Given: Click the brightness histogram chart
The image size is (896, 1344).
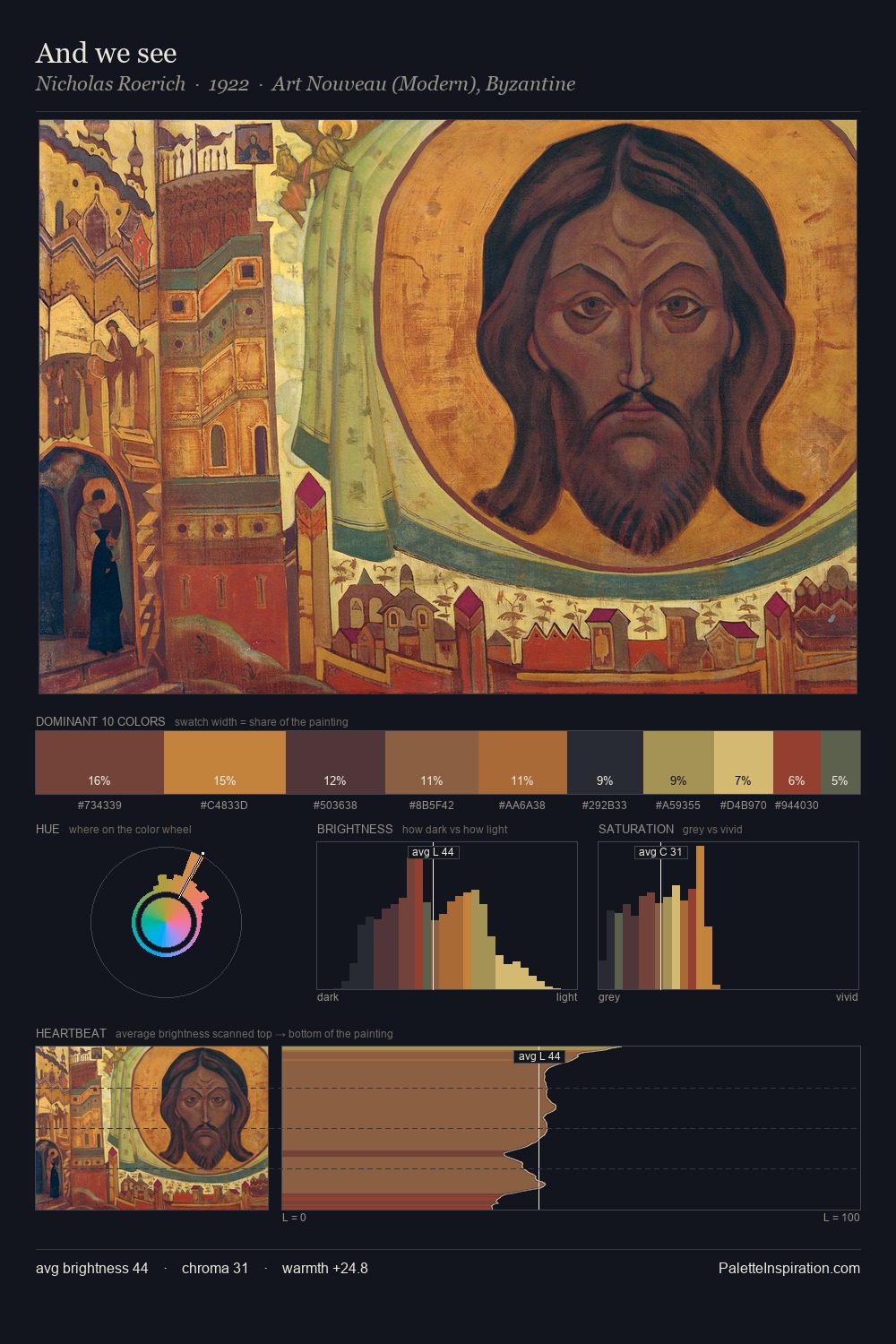Looking at the screenshot, I should point(447,916).
